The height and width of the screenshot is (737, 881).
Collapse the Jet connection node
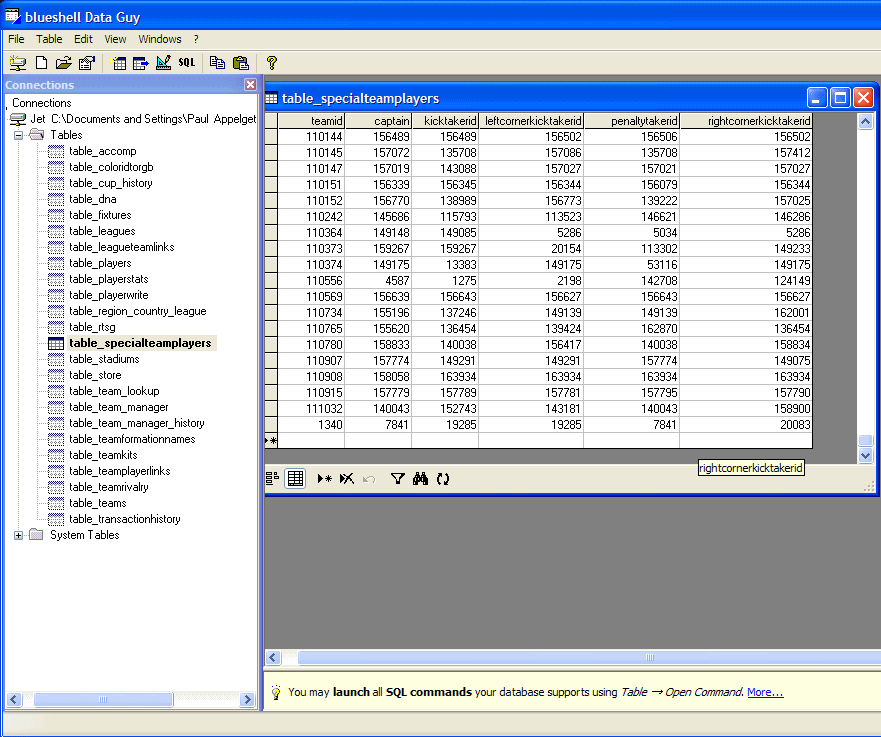coord(19,119)
